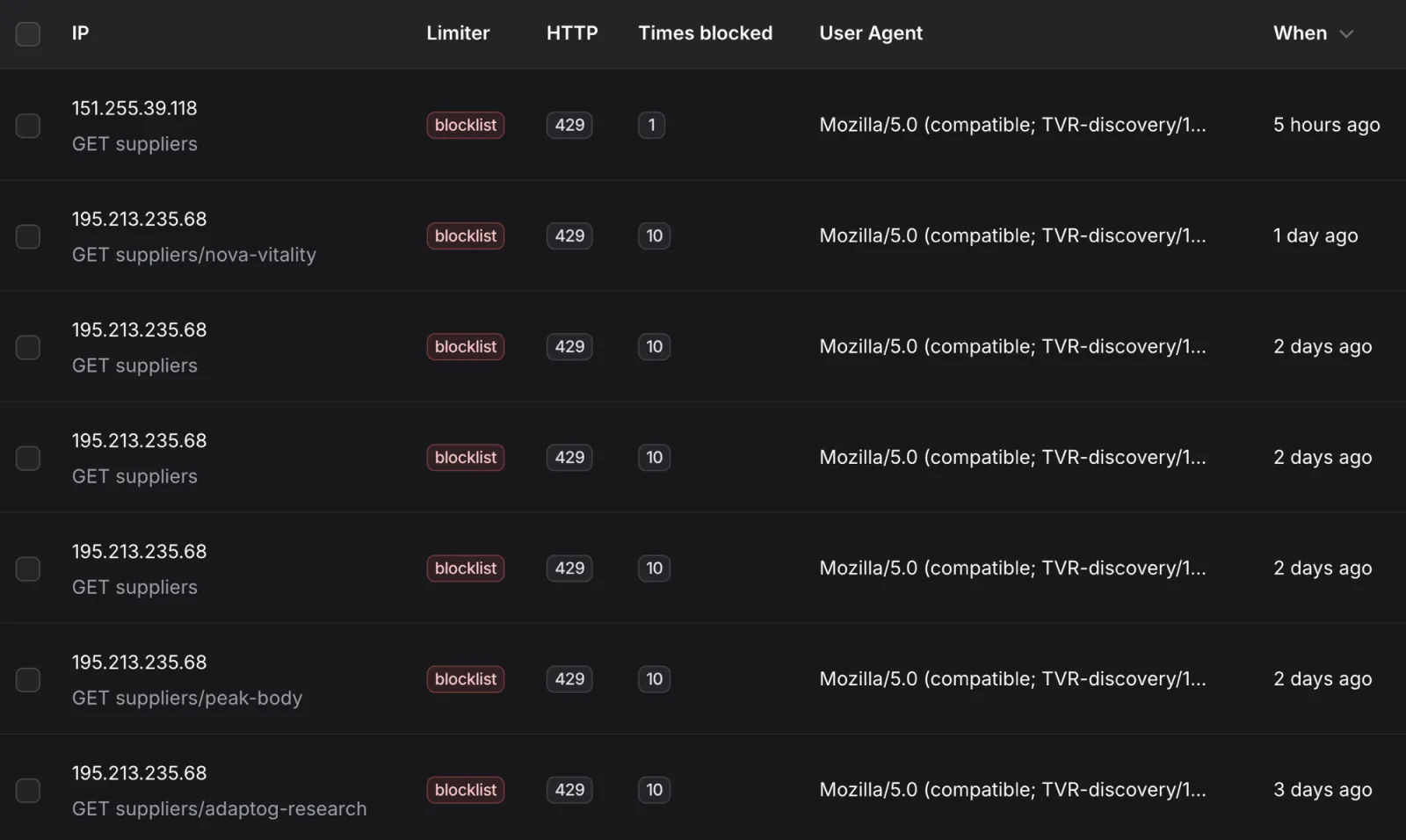
Task: Click the blocklist badge in the nova-vitality row
Action: point(466,235)
